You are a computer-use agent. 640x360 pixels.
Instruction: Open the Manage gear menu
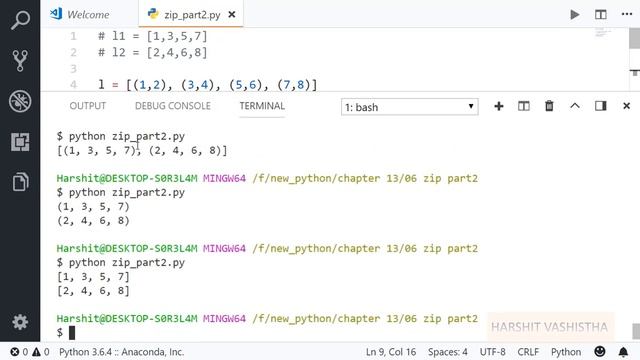(20, 322)
